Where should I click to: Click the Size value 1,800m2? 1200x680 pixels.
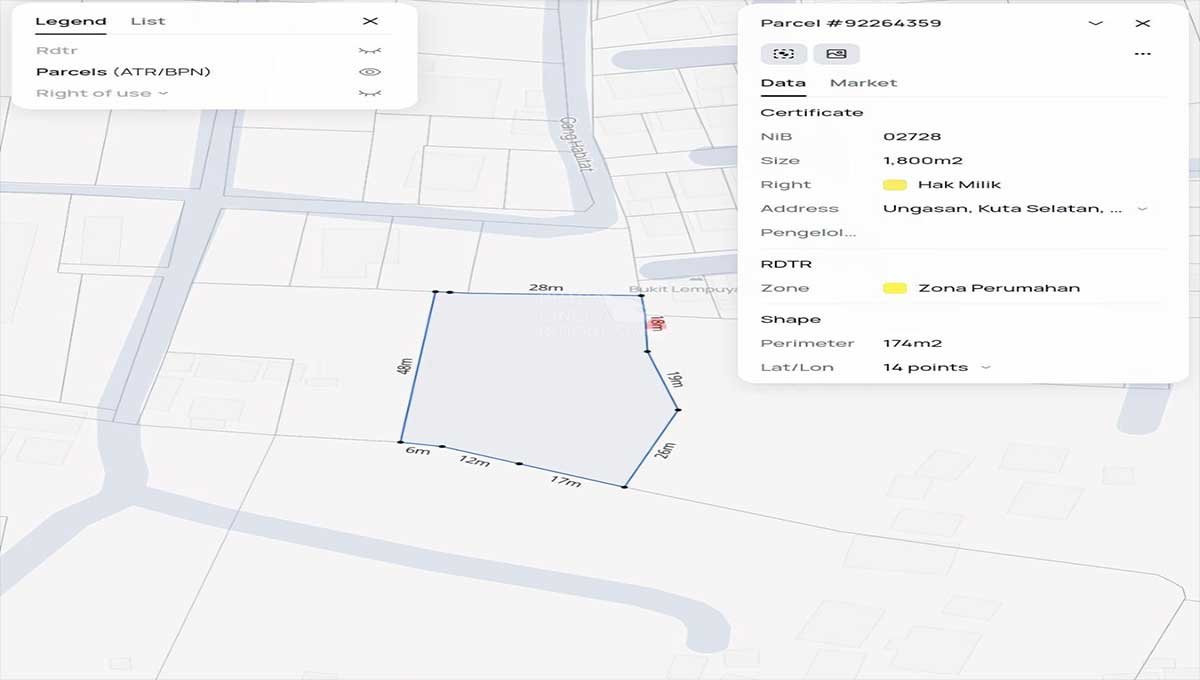(x=923, y=161)
